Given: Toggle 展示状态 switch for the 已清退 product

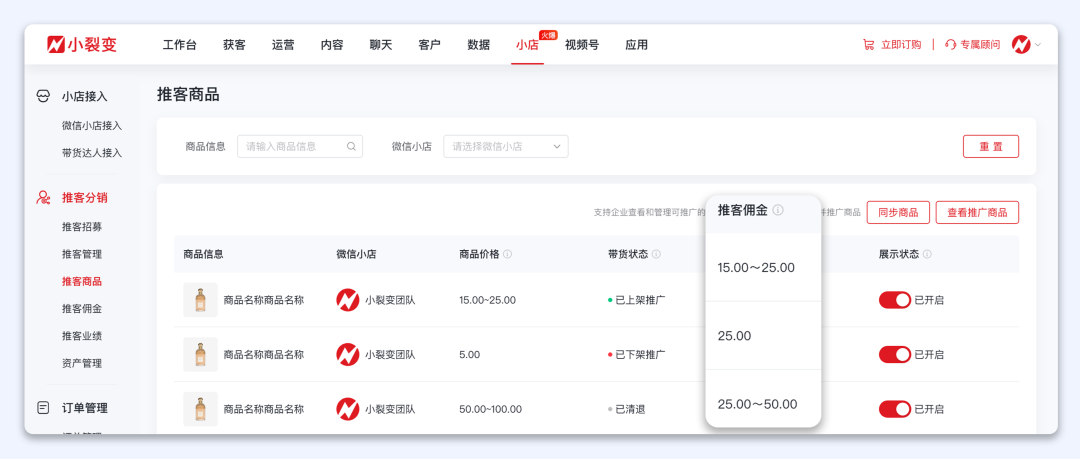Looking at the screenshot, I should 895,408.
